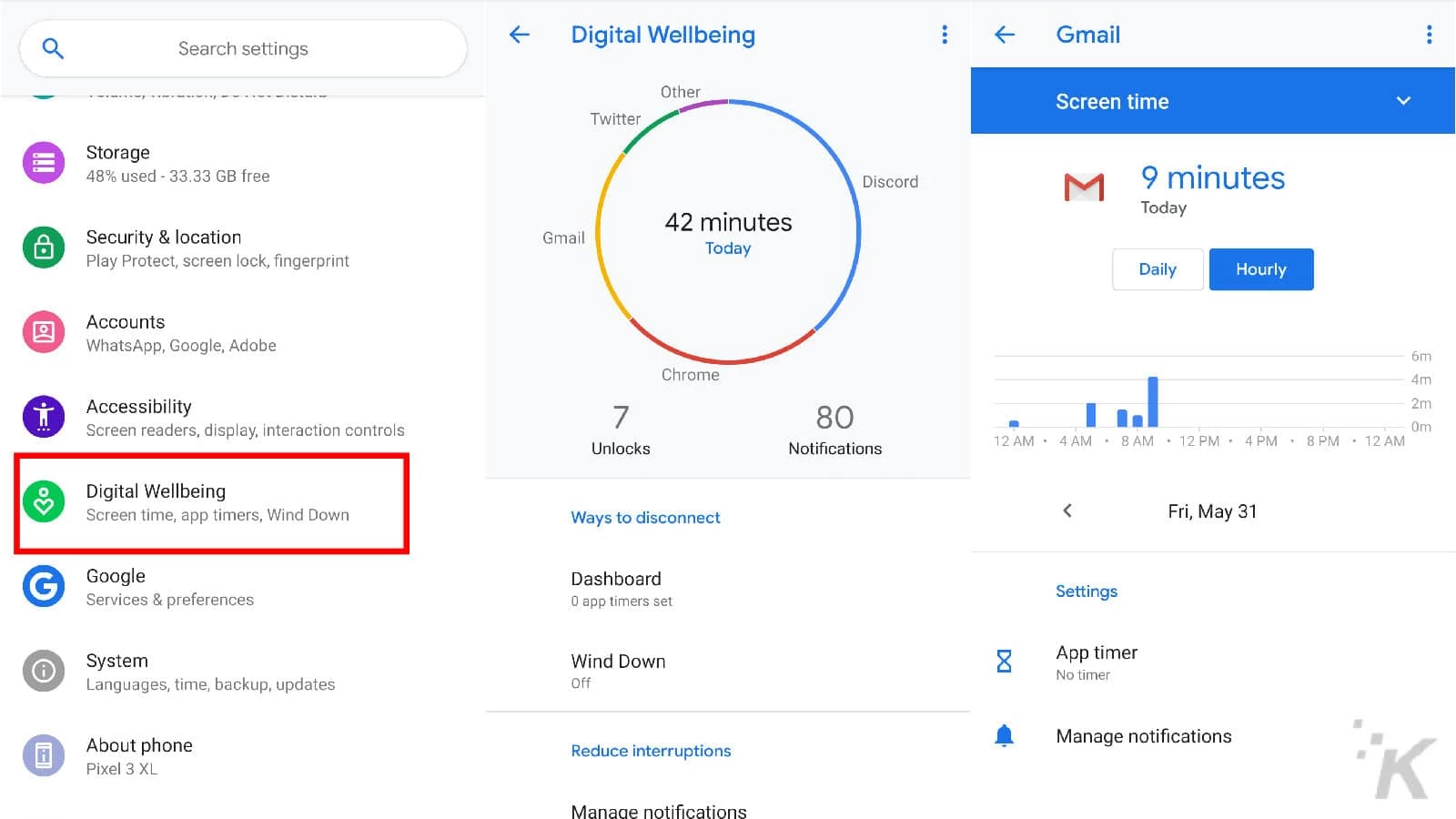Tap the Gmail app logo
Image resolution: width=1456 pixels, height=819 pixels.
1084,187
